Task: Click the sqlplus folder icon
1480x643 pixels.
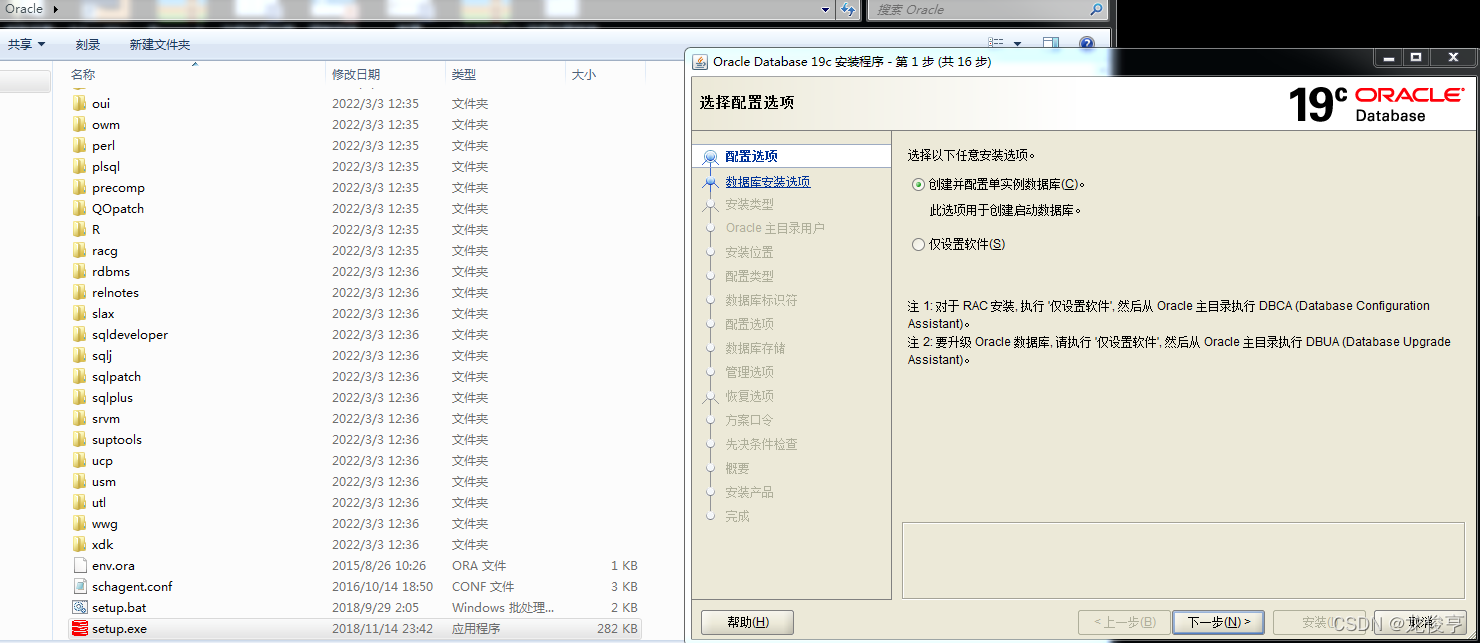Action: (80, 397)
